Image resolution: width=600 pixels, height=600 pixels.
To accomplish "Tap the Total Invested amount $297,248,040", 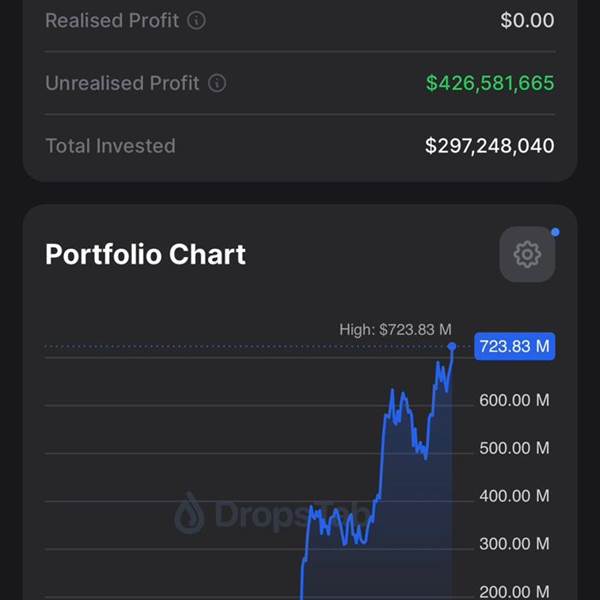I will [490, 146].
